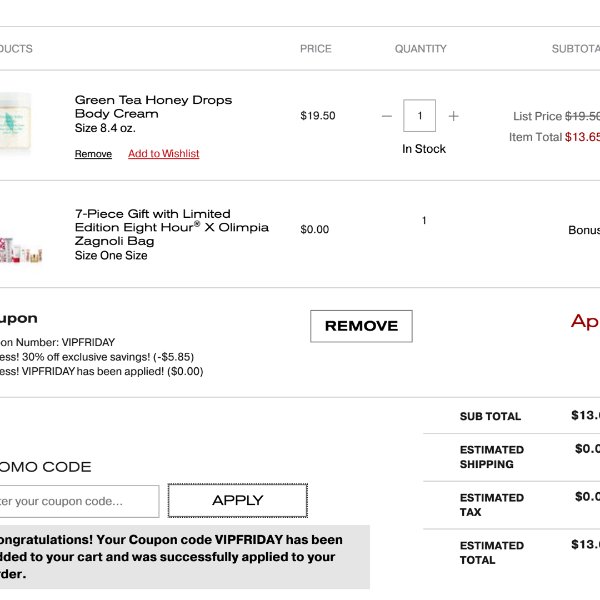
Task: Click the red Item Total amount
Action: point(582,137)
